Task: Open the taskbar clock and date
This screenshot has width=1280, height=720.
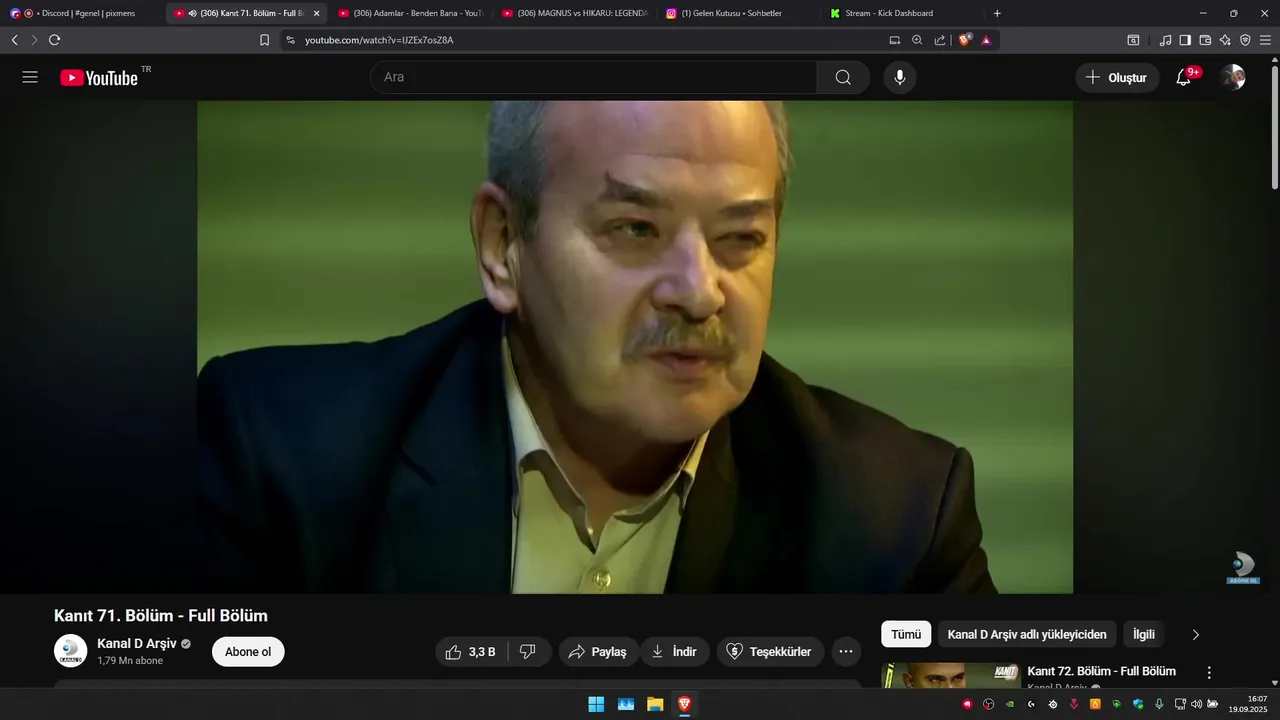Action: (x=1248, y=704)
